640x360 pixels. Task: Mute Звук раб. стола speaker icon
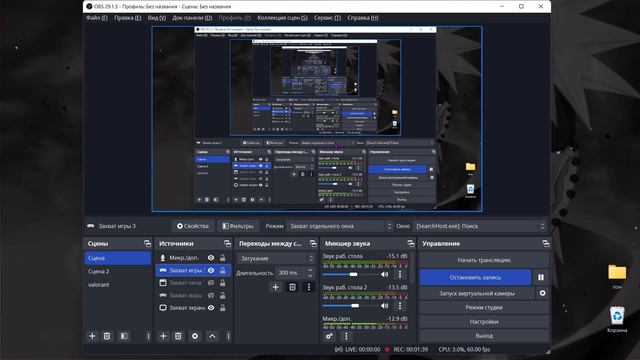(x=384, y=274)
